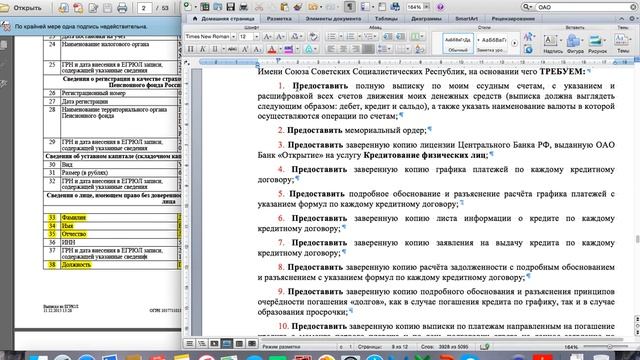Screen dimensions: 640x360
Task: Click the Subscript icon in font group
Action: pos(257,49)
